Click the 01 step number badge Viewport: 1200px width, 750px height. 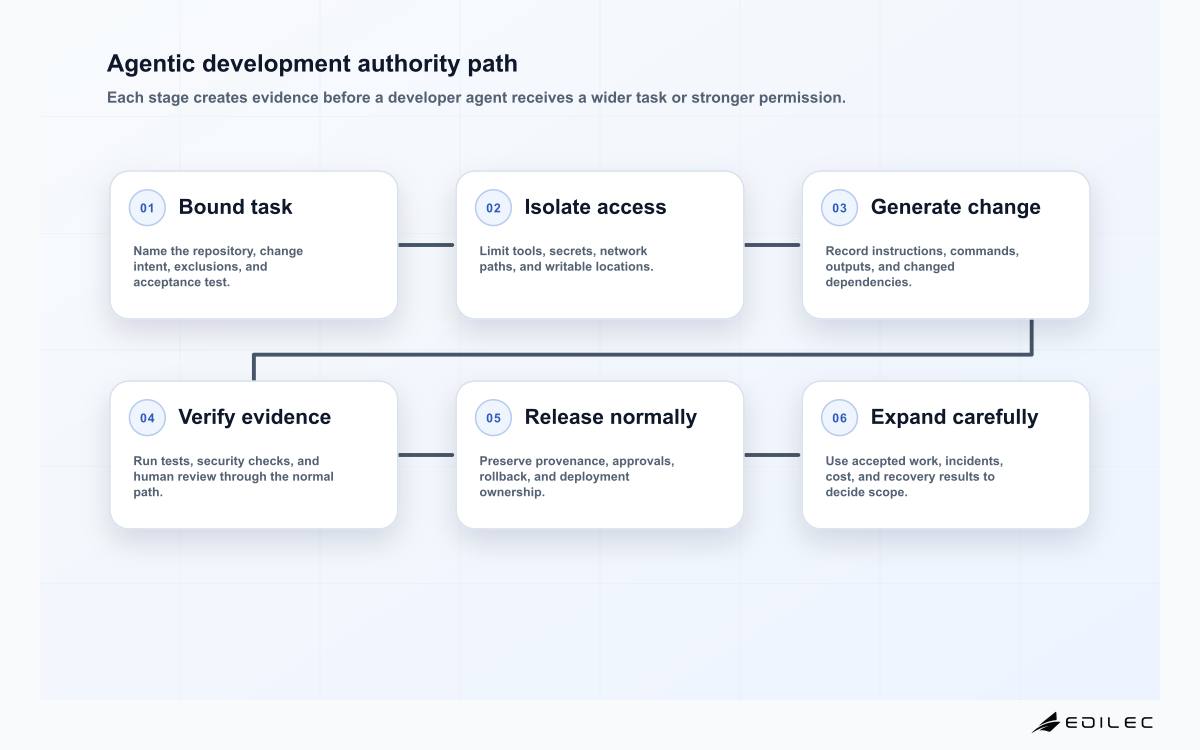(147, 208)
